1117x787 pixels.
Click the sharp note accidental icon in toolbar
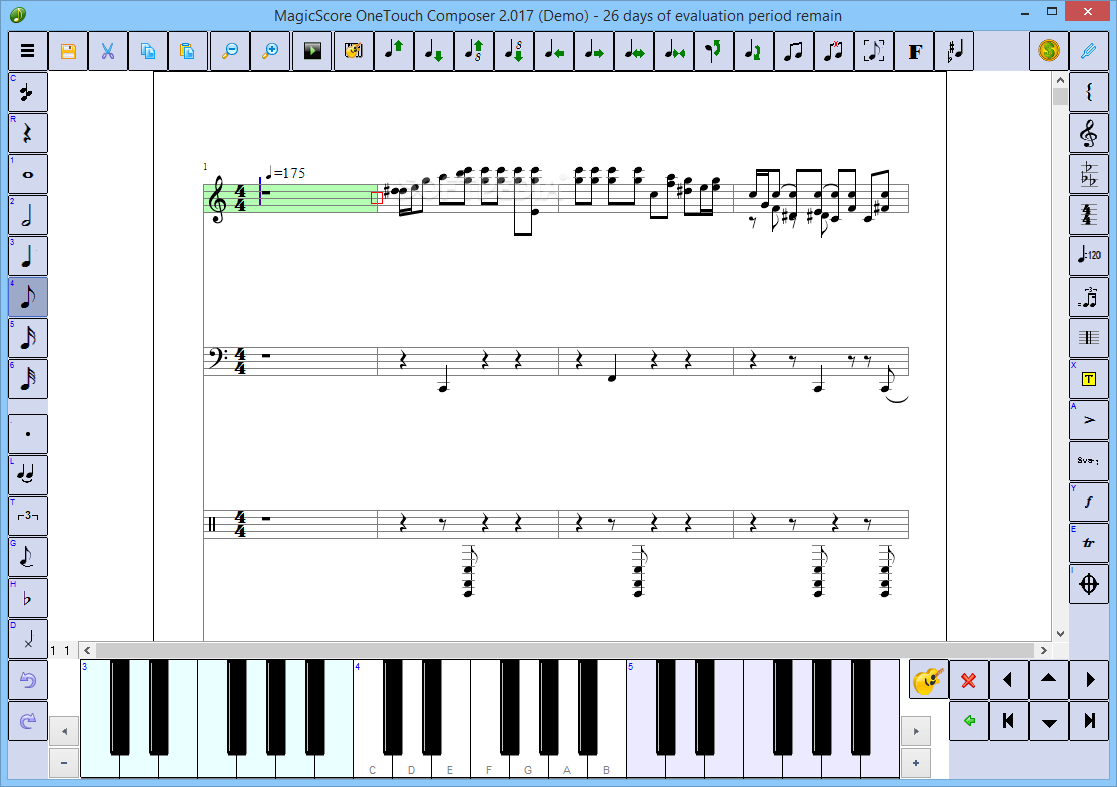955,51
